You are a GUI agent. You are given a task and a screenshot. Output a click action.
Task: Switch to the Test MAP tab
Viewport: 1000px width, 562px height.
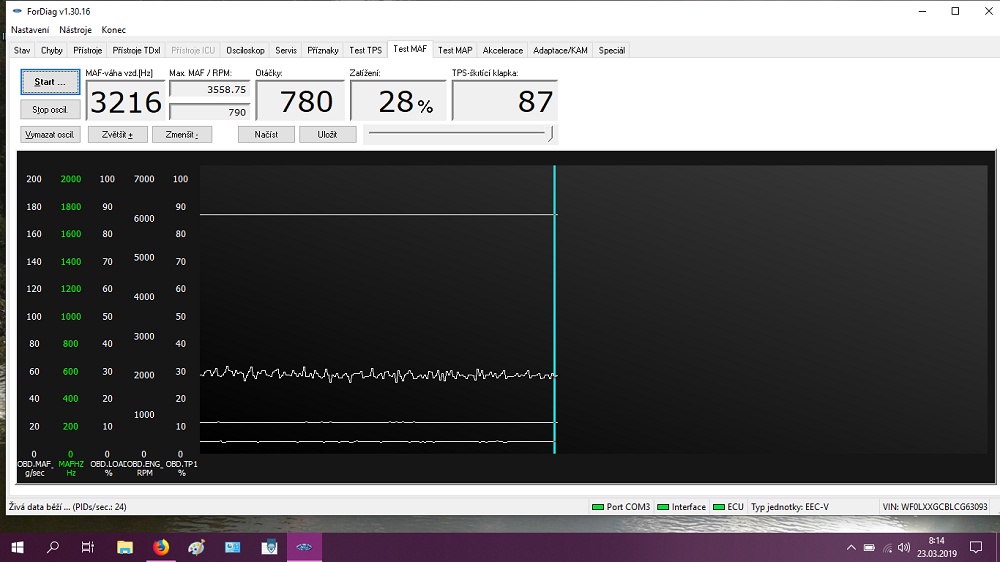[455, 50]
